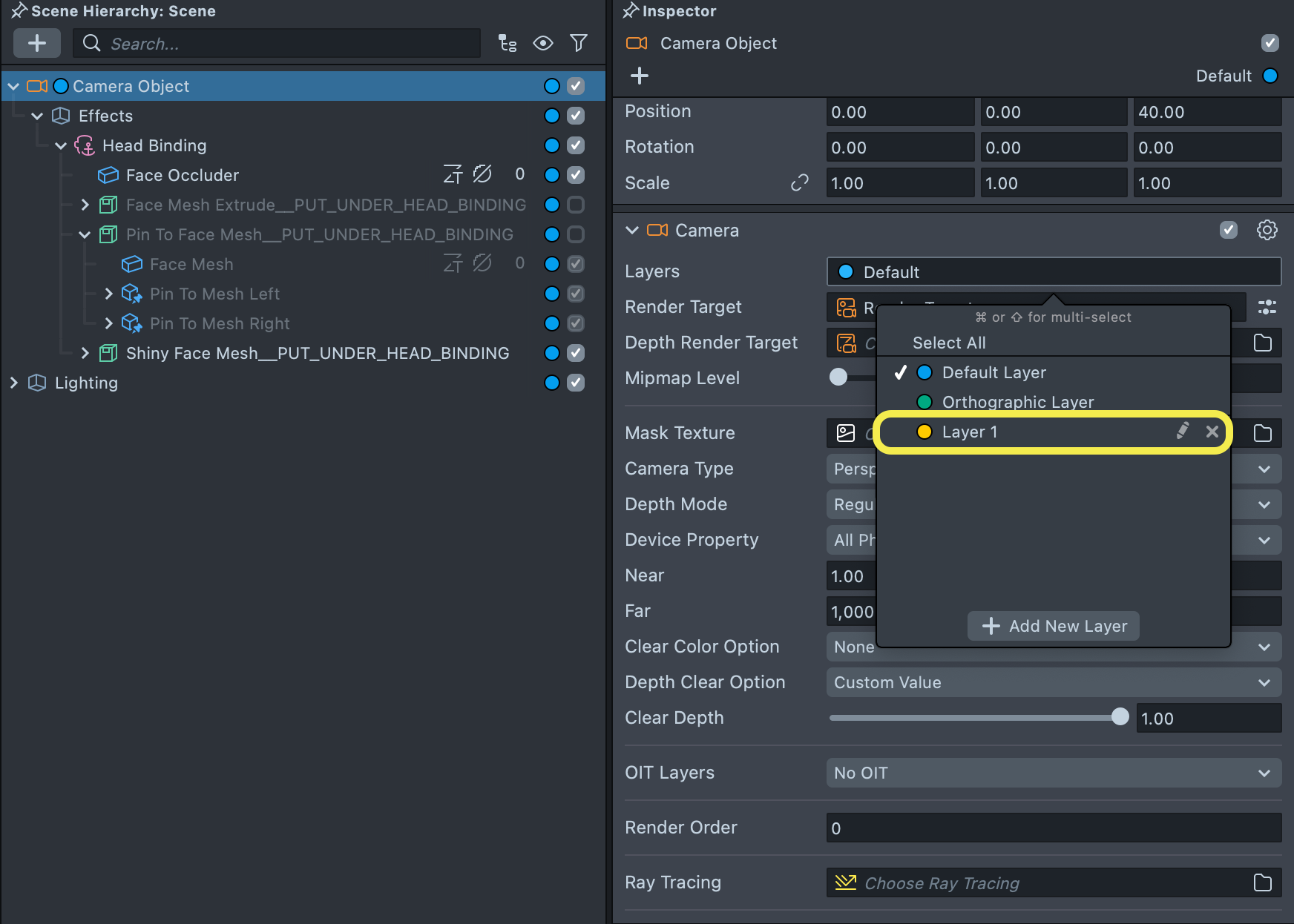The width and height of the screenshot is (1294, 924).
Task: Open the OIT Layers dropdown
Action: [1053, 773]
